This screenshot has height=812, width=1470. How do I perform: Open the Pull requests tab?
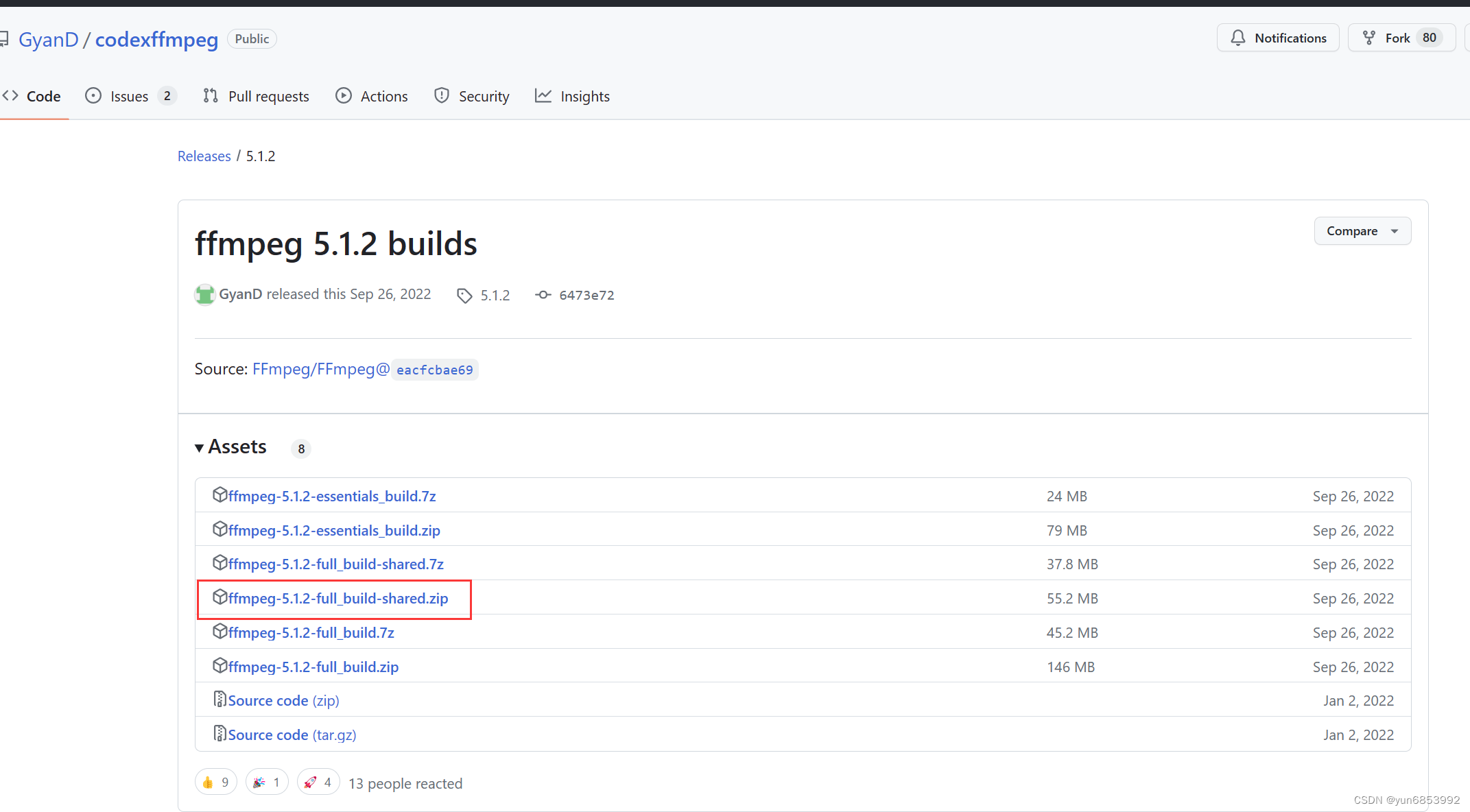pos(257,97)
